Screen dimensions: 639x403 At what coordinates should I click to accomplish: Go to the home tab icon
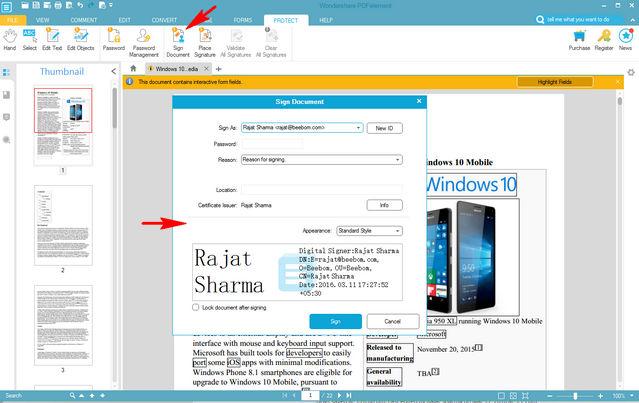(x=133, y=68)
